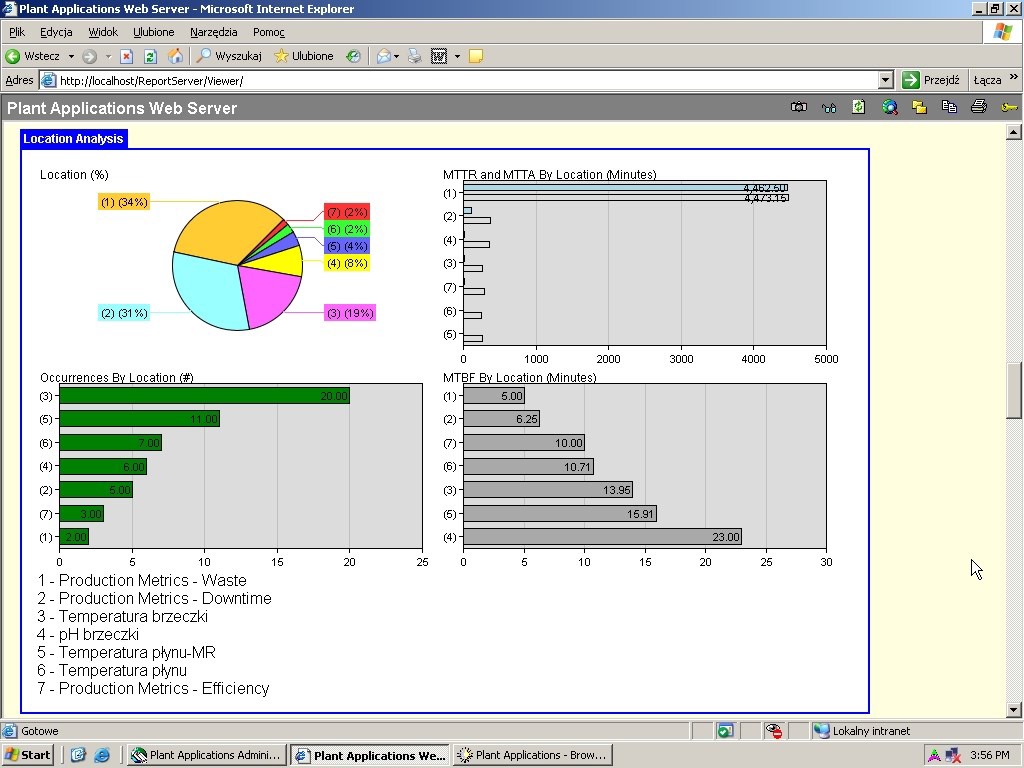The width and height of the screenshot is (1024, 768).
Task: Stop page loading with red X icon
Action: tap(127, 56)
